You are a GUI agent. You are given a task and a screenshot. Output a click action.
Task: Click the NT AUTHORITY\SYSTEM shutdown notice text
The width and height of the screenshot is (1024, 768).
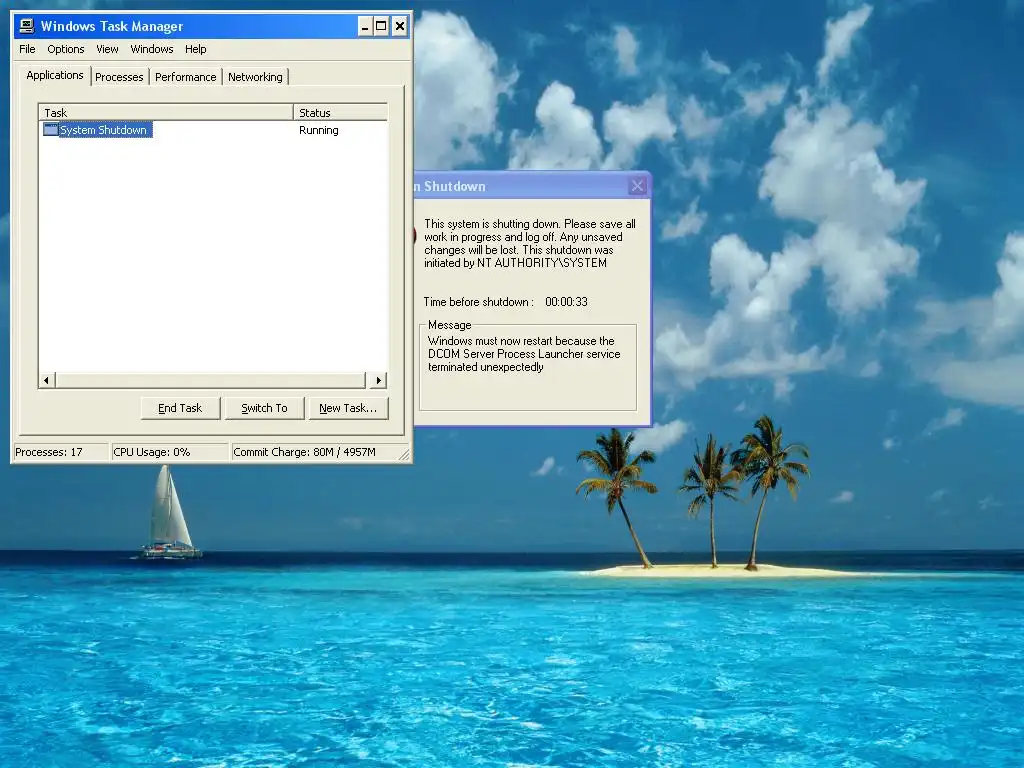(530, 243)
